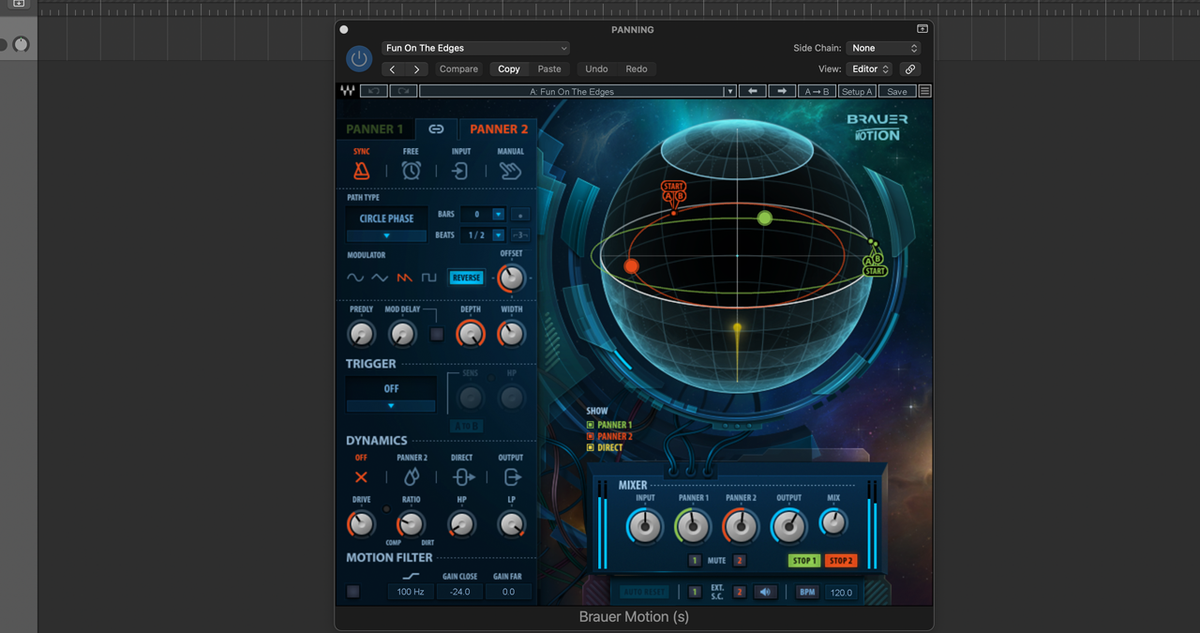Open the Beats 1/2 dropdown
1200x633 pixels.
498,236
